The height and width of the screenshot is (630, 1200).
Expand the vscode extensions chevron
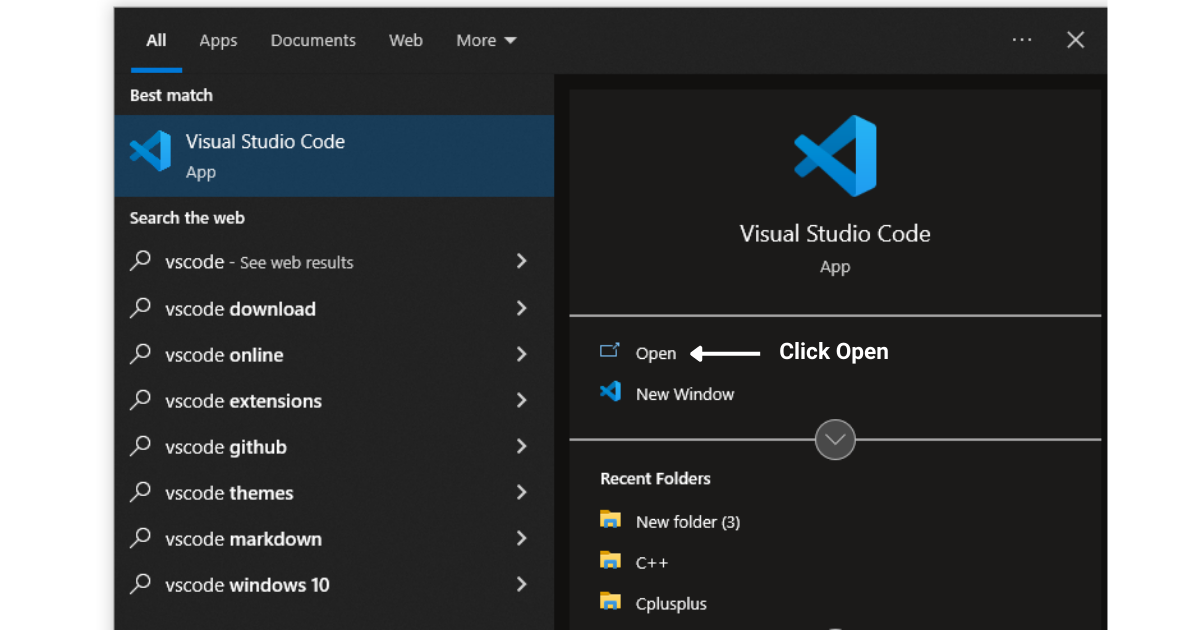point(521,400)
